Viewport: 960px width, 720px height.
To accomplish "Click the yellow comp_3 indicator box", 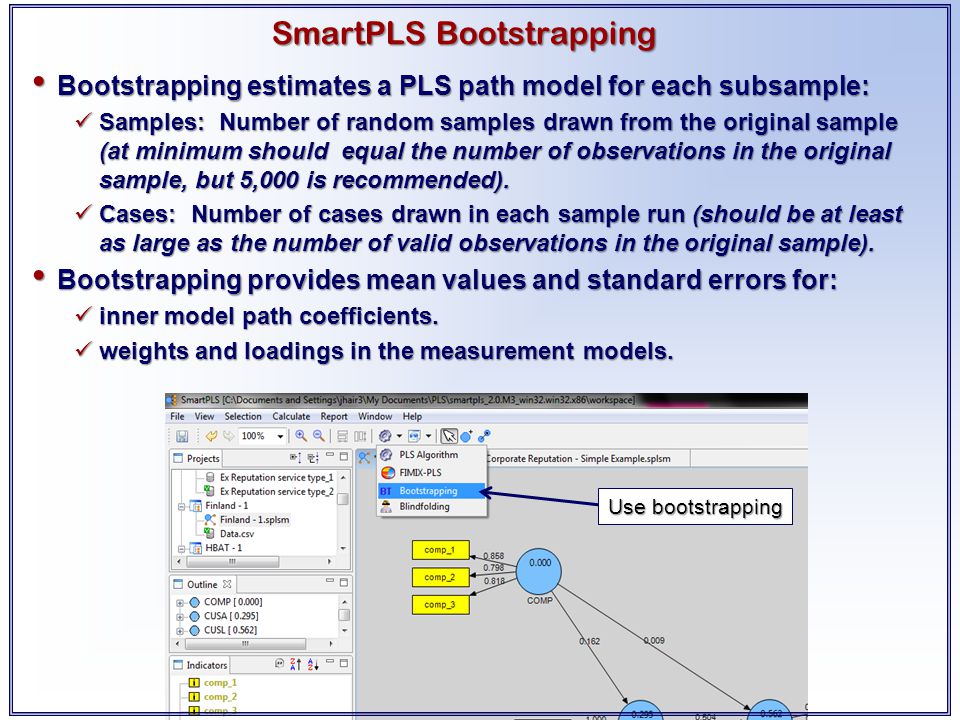I will tap(441, 604).
